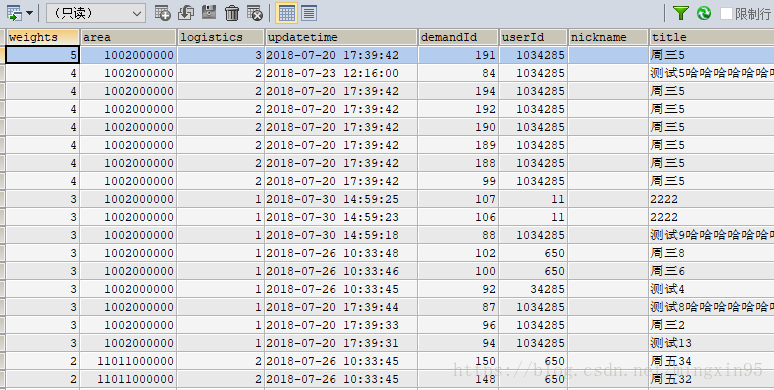
Task: Select demandId cell 189
Action: tap(458, 145)
